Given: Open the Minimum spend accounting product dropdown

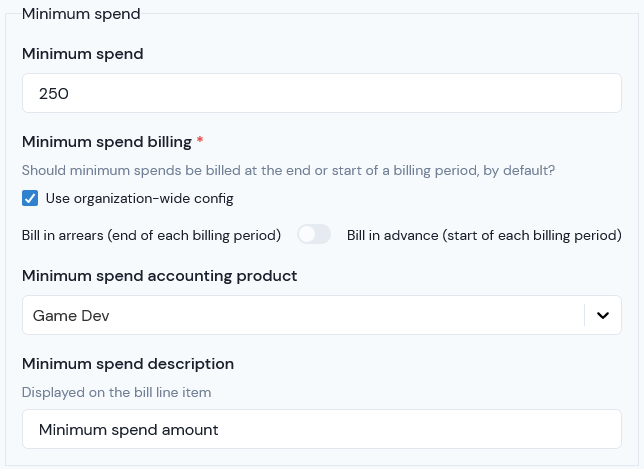Looking at the screenshot, I should point(322,315).
